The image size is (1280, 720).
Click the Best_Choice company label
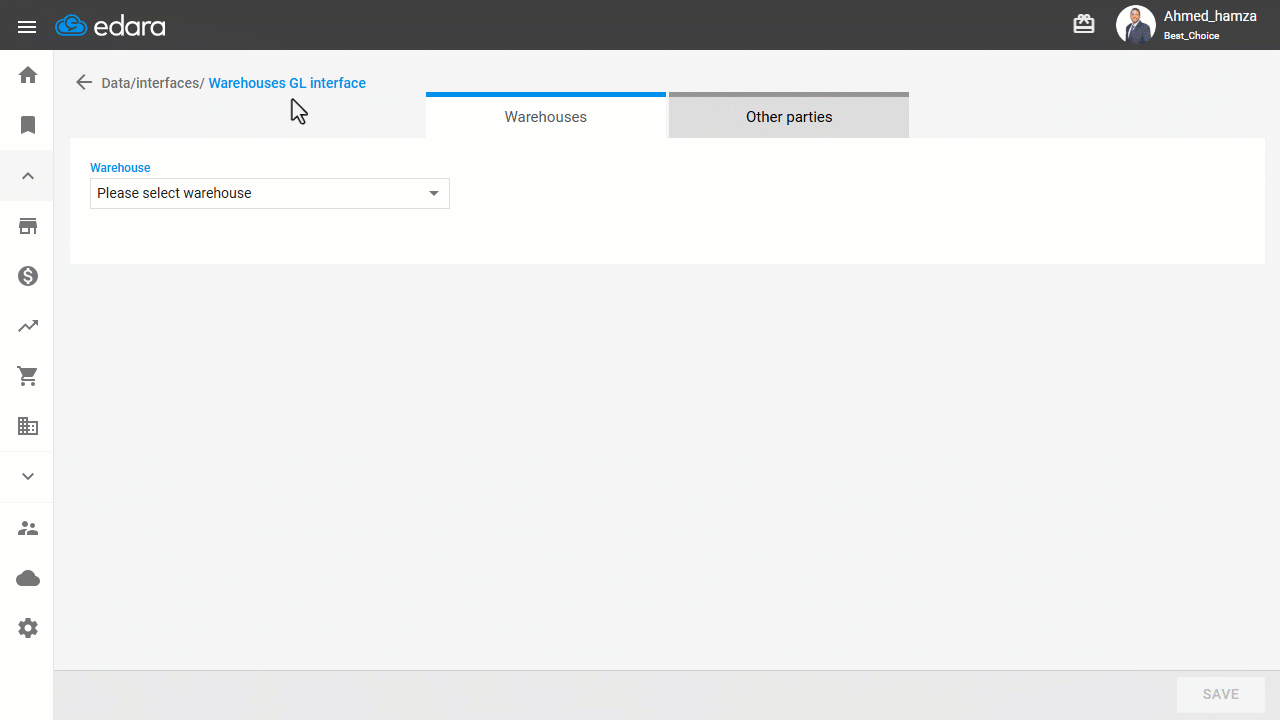click(1191, 36)
